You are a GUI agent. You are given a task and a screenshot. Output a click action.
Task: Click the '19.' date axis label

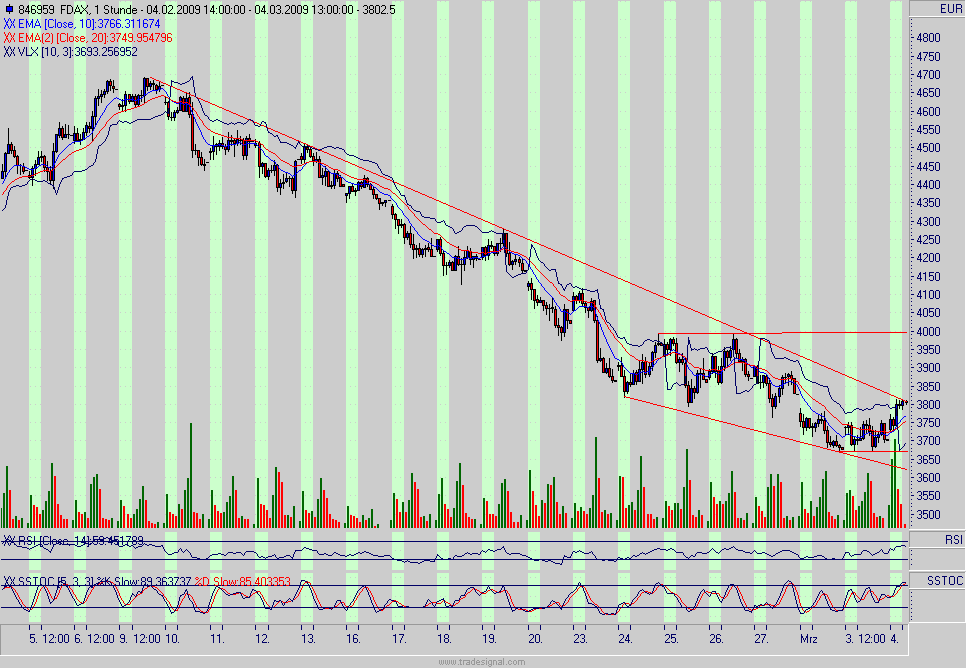click(489, 638)
